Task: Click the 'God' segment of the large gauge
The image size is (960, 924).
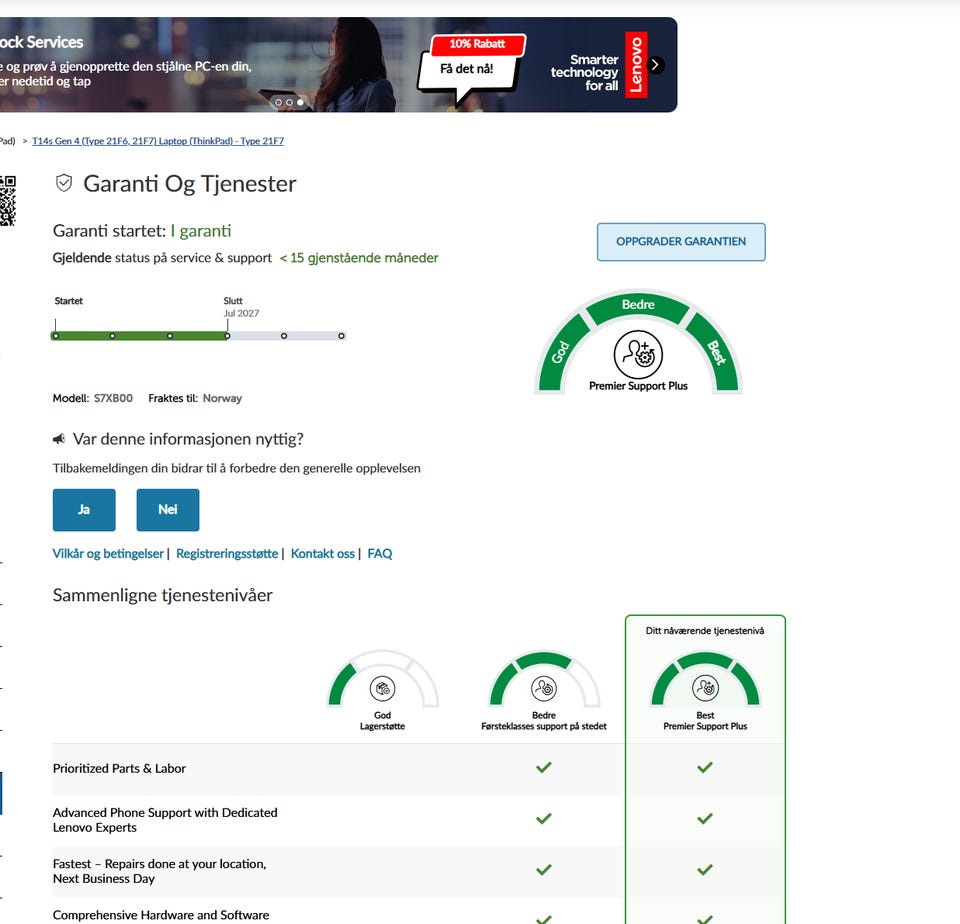Action: click(x=562, y=354)
